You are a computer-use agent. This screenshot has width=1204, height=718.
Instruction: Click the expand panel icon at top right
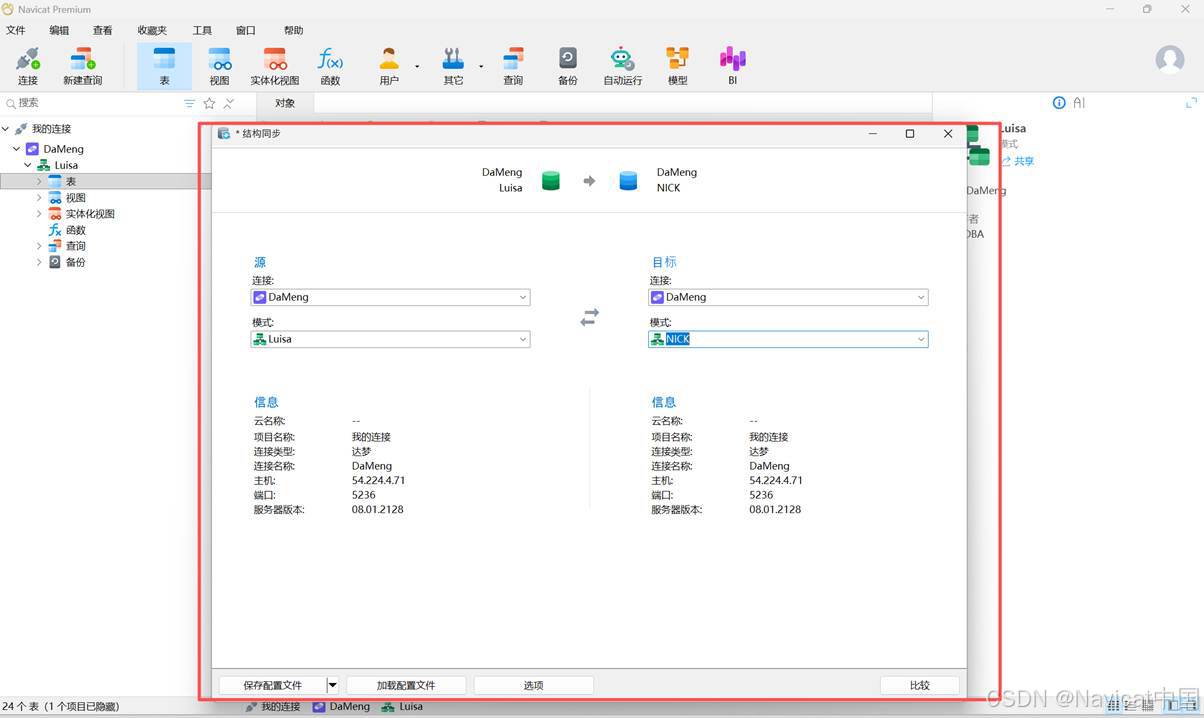pos(1191,103)
